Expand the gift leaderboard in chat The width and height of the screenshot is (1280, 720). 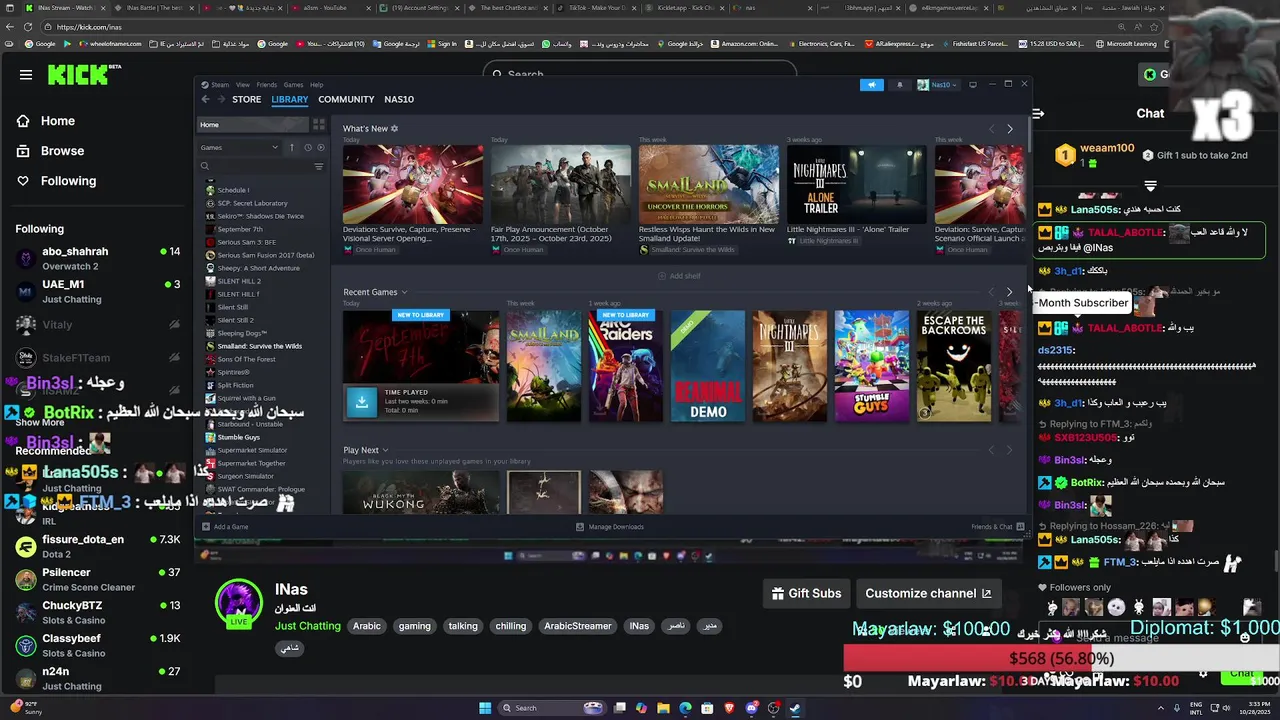pos(1150,186)
